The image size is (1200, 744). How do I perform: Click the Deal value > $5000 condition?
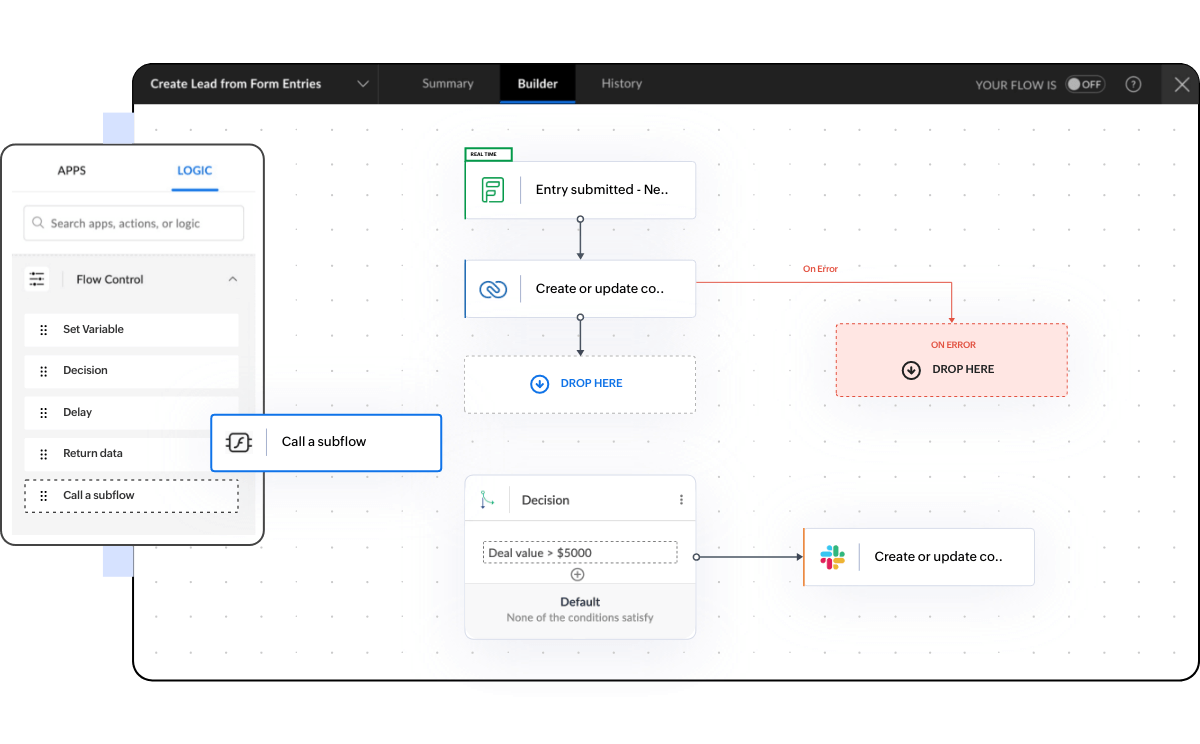[x=579, y=553]
